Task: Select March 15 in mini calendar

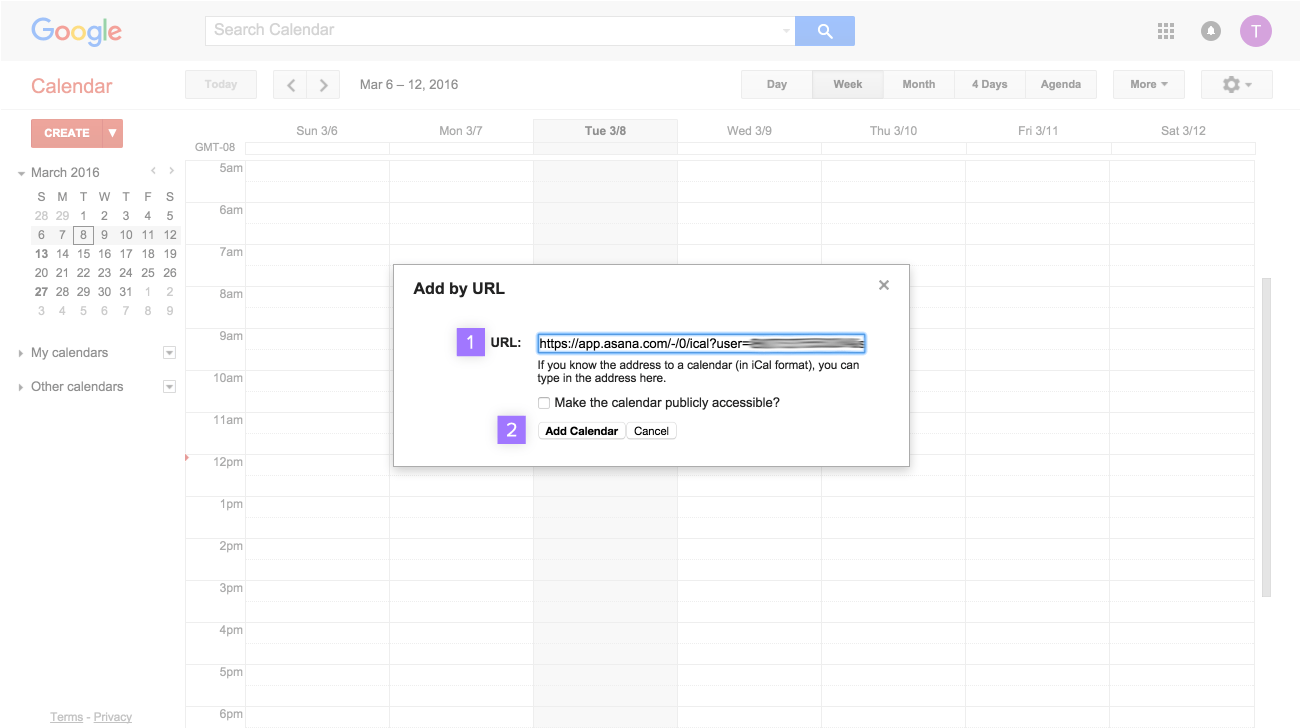Action: coord(84,254)
